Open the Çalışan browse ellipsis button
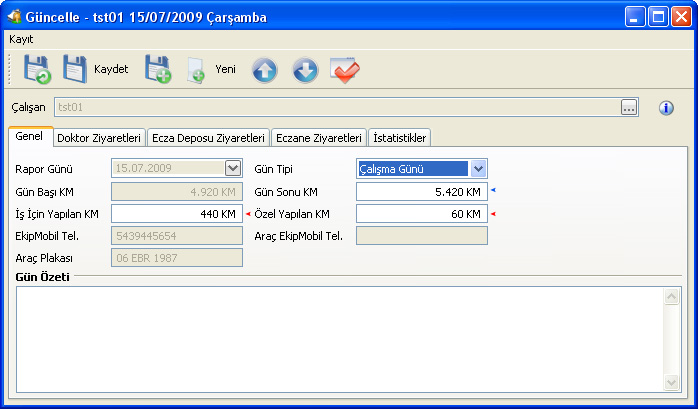The width and height of the screenshot is (698, 409). click(x=629, y=108)
